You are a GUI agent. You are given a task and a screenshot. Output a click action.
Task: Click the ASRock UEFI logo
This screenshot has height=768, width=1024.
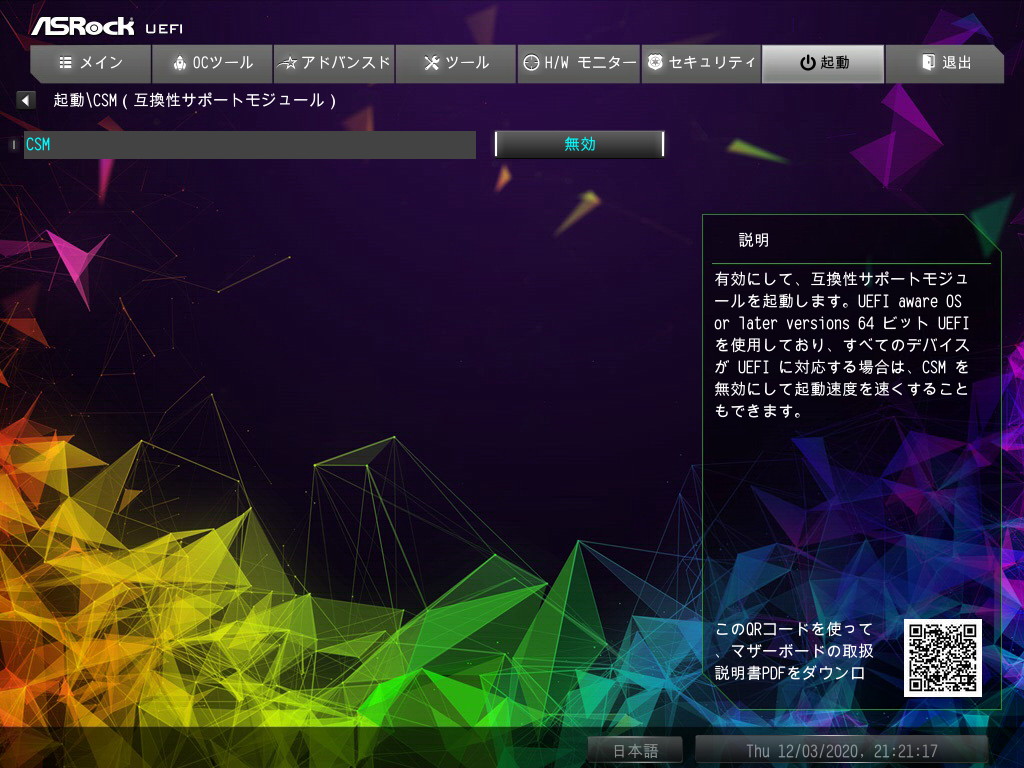click(x=107, y=27)
